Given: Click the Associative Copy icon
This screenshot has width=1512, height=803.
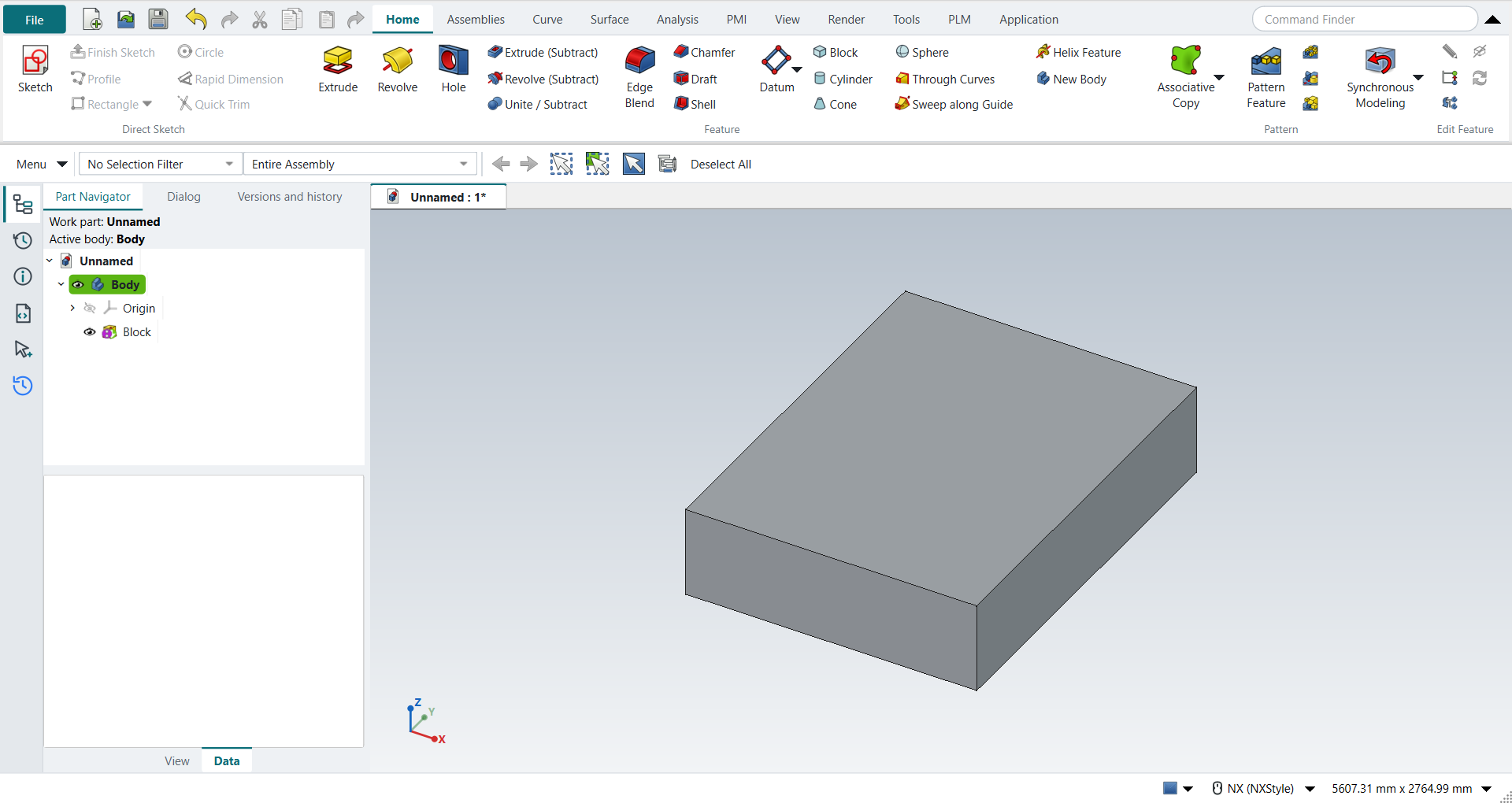Looking at the screenshot, I should (x=1185, y=60).
